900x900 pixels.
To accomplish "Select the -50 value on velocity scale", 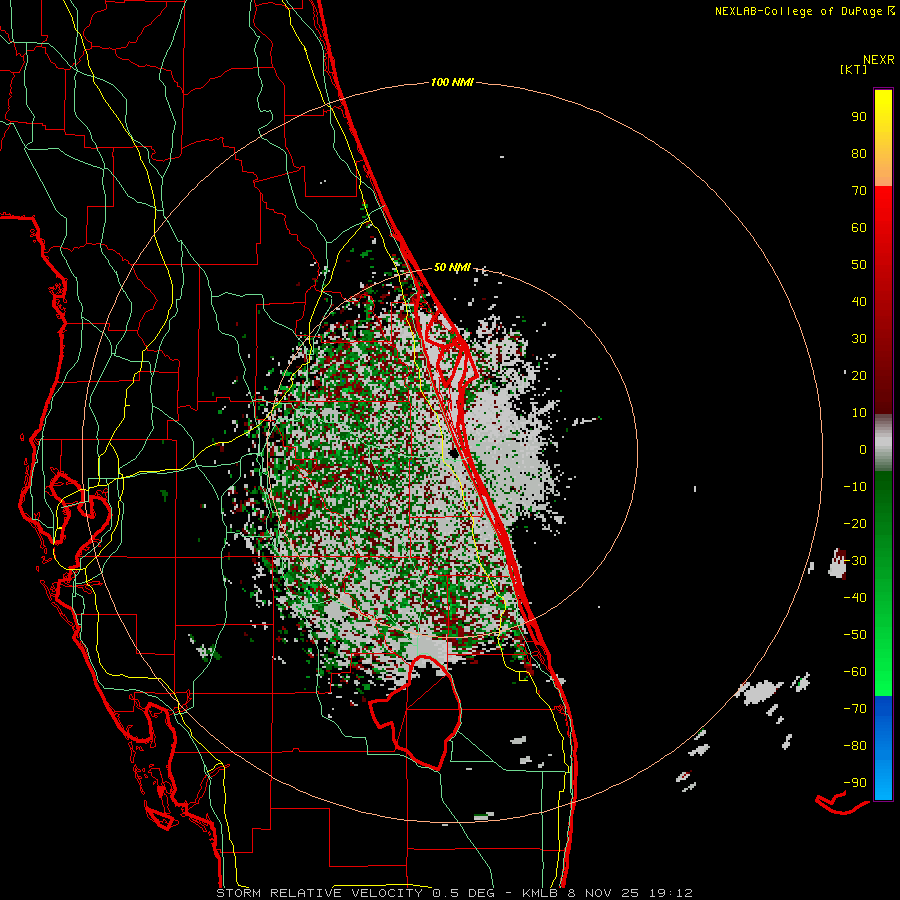I will (855, 634).
